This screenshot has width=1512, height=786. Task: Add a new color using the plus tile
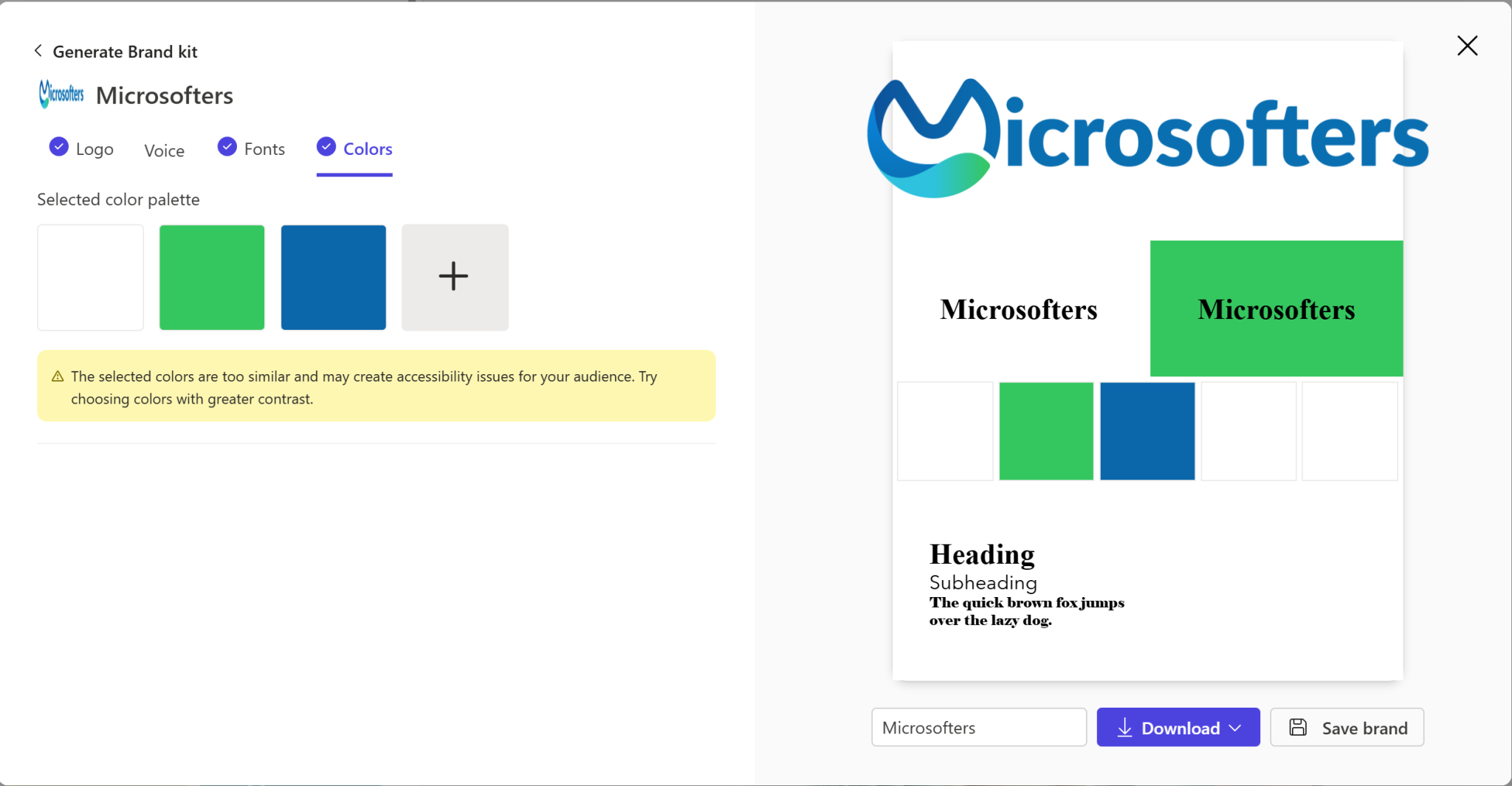pos(453,277)
